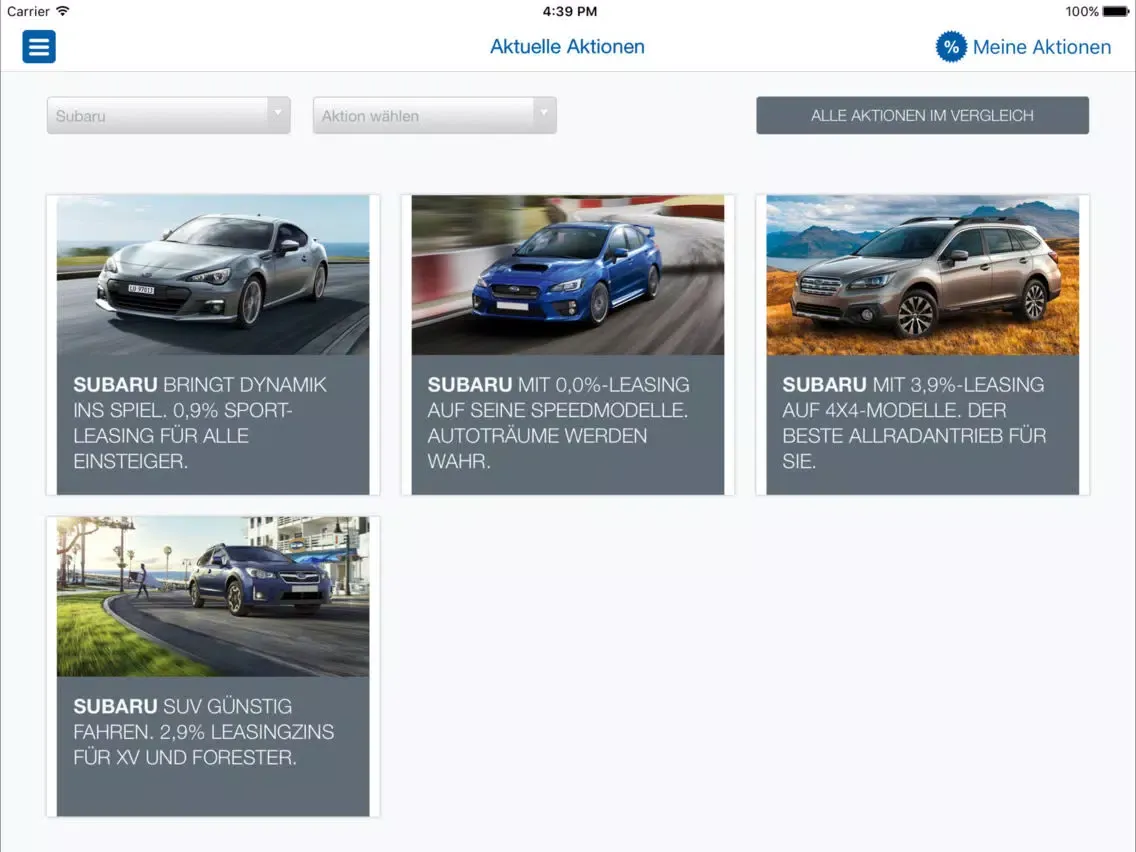The width and height of the screenshot is (1136, 852).
Task: Open the blue WRX STI car image
Action: click(568, 275)
